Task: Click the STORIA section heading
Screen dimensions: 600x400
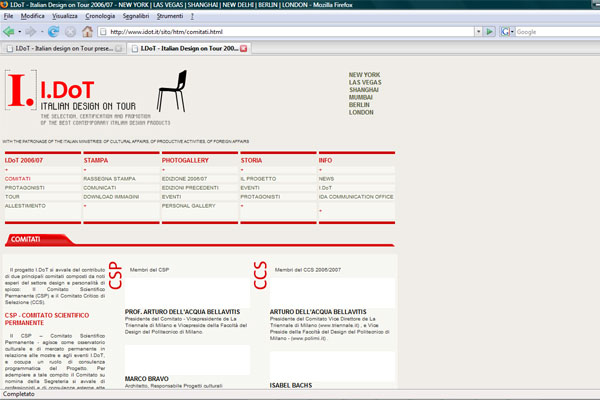Action: 251,160
